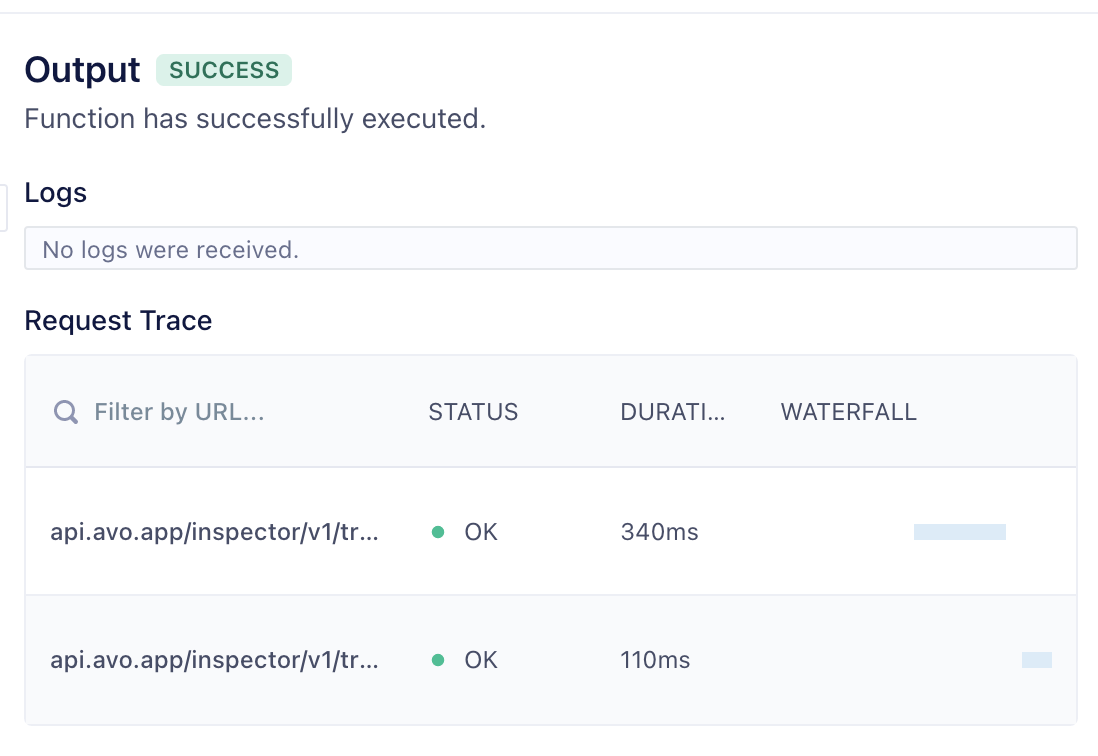Select the SUCCESS badge next to Output
Viewport: 1098px width, 756px height.
[x=224, y=70]
